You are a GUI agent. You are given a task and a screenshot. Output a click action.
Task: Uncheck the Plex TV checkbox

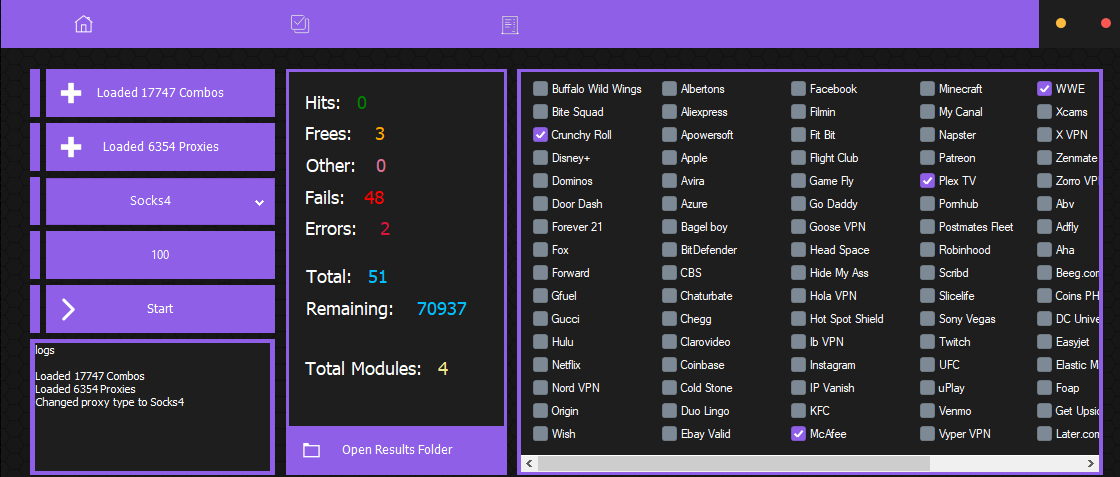[927, 181]
